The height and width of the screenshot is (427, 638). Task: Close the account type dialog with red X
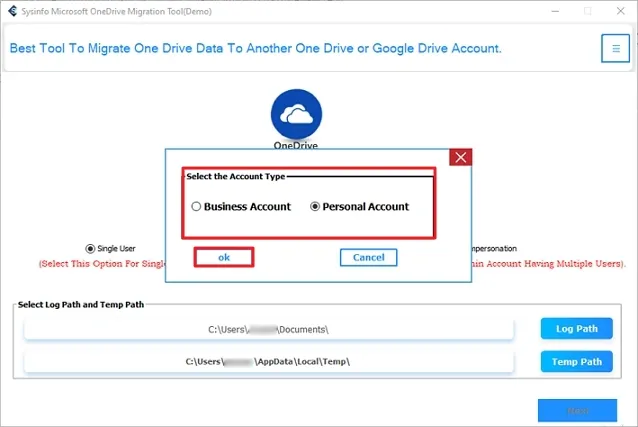[x=461, y=157]
